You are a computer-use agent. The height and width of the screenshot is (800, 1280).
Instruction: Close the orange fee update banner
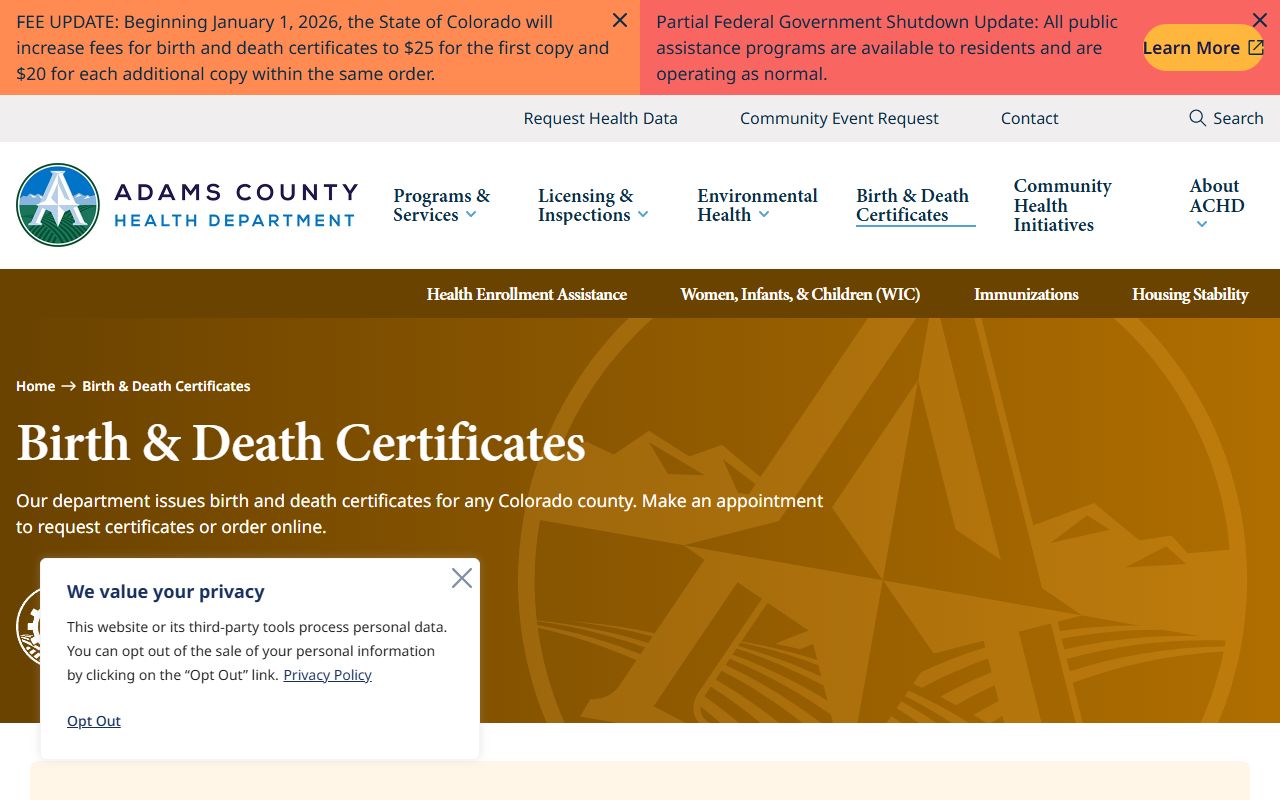point(620,20)
